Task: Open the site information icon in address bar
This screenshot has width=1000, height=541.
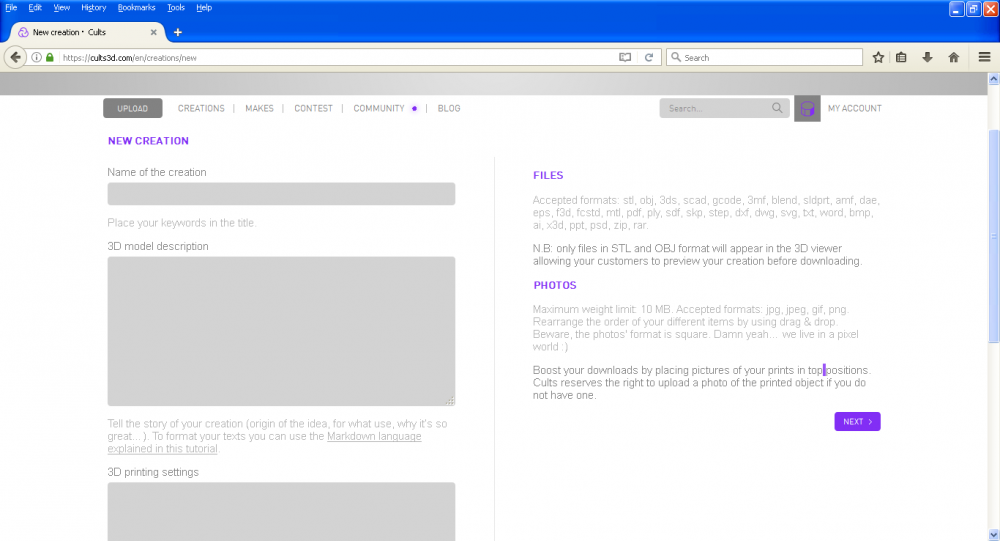Action: point(37,57)
